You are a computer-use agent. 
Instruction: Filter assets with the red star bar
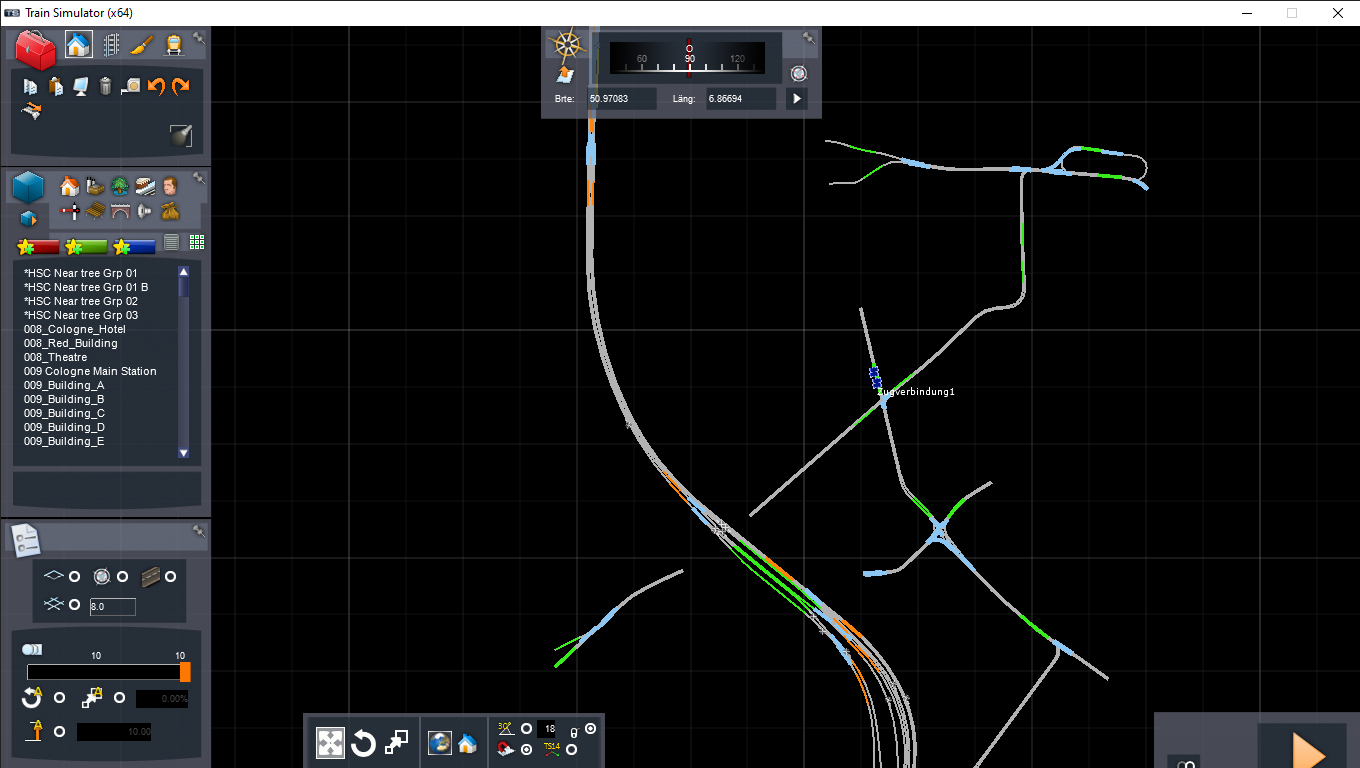39,246
